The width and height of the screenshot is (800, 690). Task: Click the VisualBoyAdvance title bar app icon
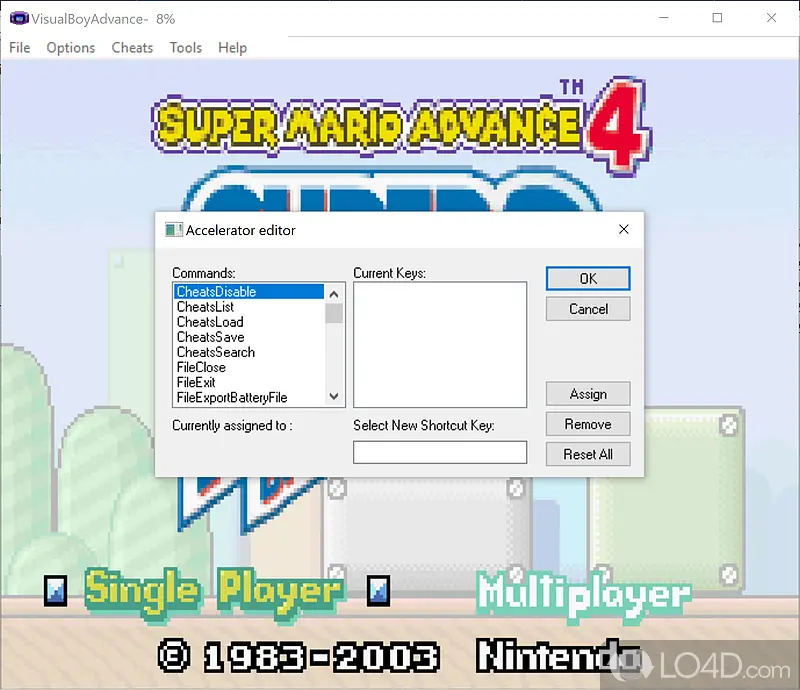17,18
